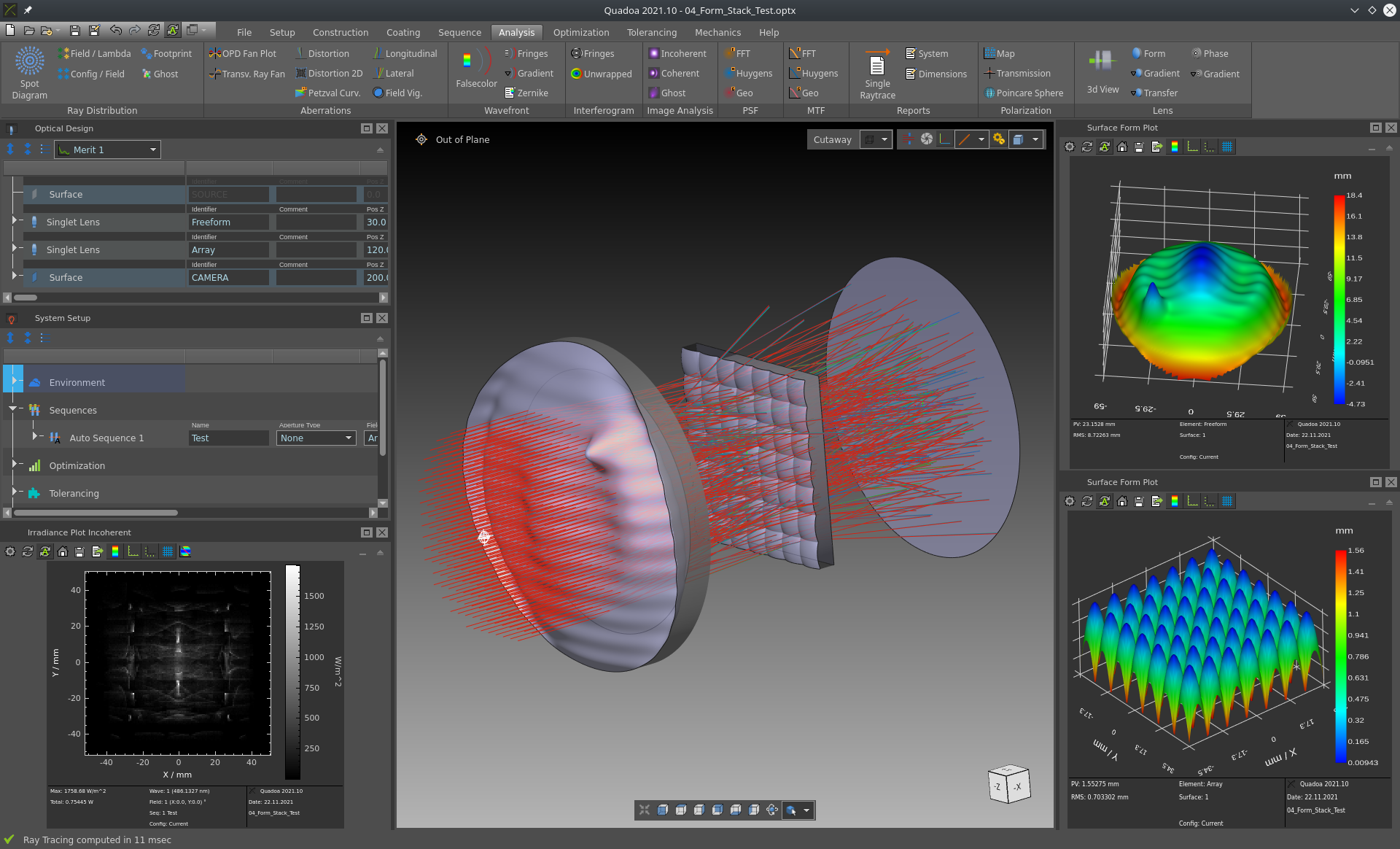The height and width of the screenshot is (849, 1400).
Task: Open the Cutaway mode dropdown in 3D view
Action: click(884, 139)
